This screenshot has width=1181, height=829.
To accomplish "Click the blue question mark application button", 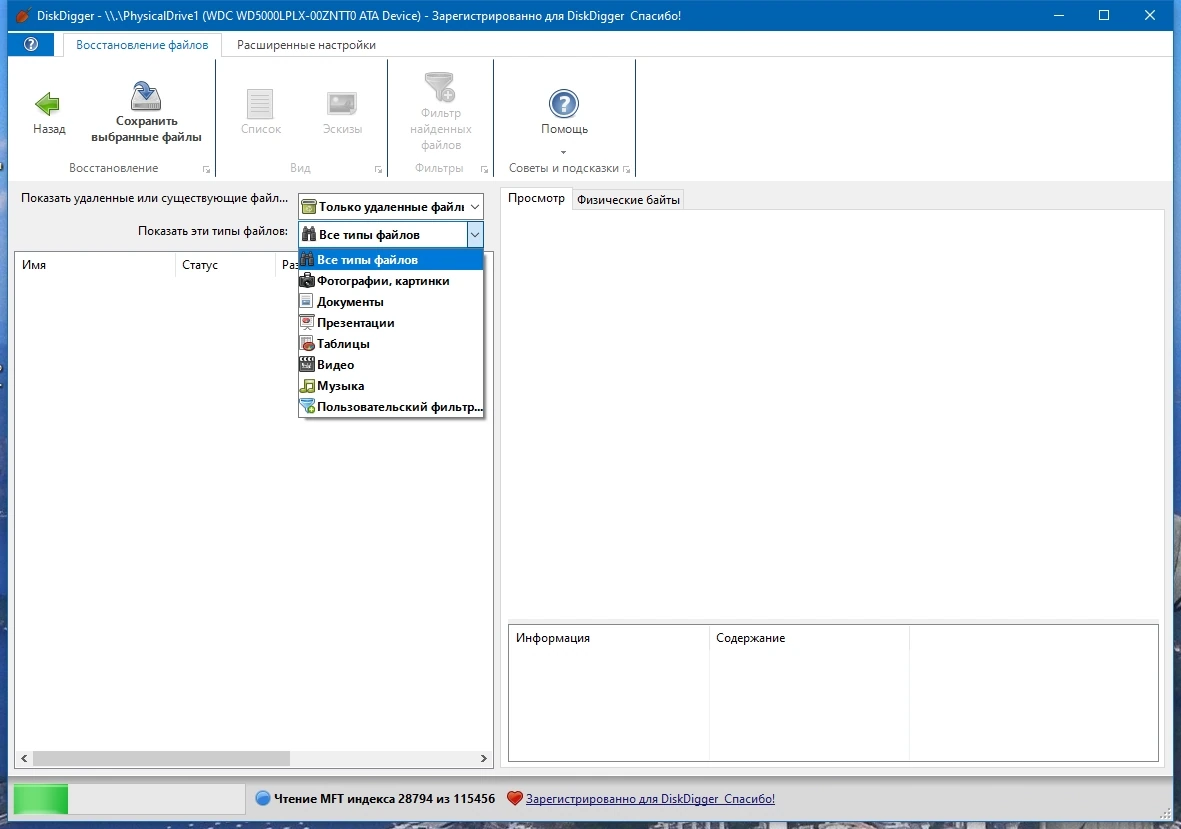I will [x=31, y=44].
